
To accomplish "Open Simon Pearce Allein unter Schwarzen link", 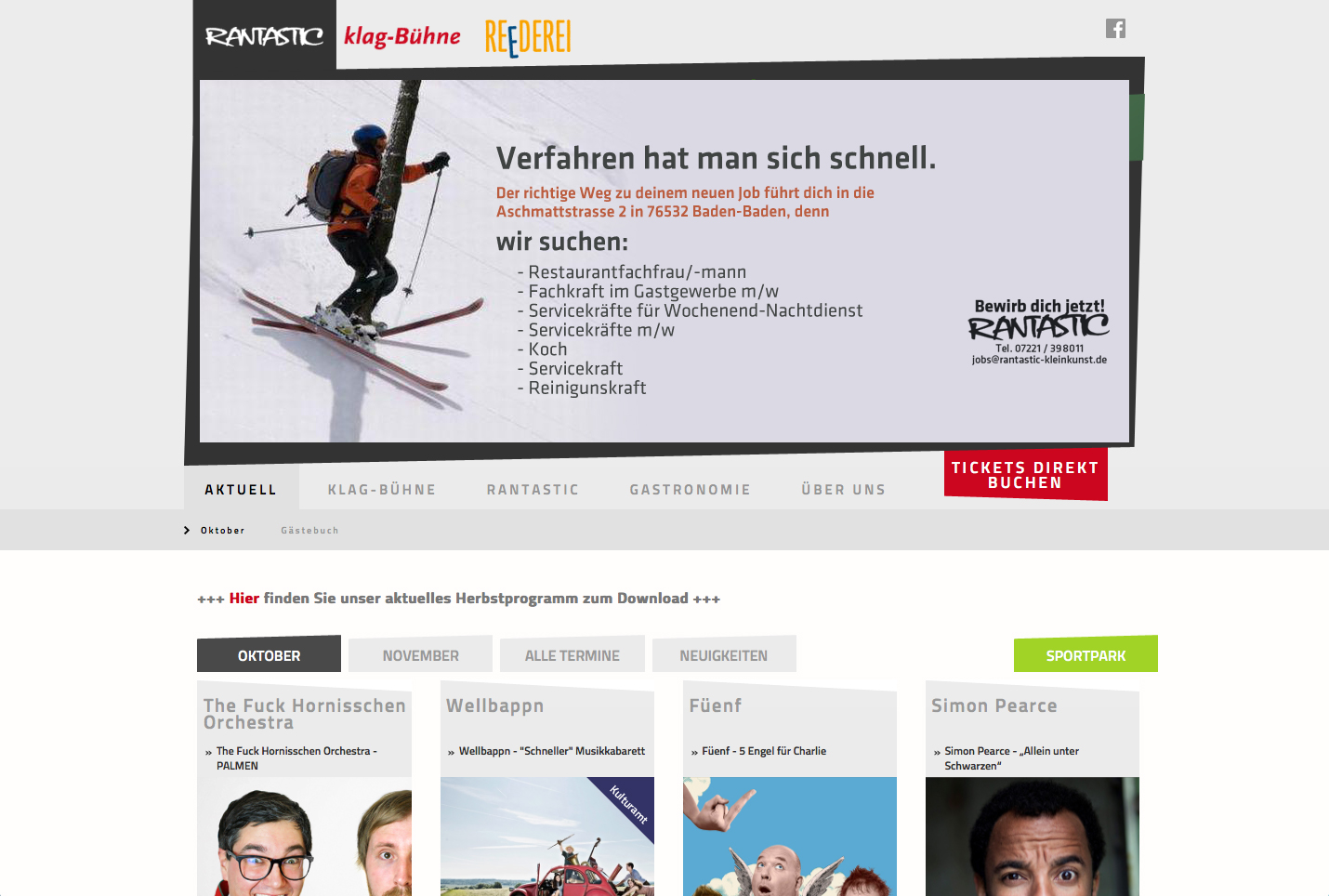I will coord(1011,758).
